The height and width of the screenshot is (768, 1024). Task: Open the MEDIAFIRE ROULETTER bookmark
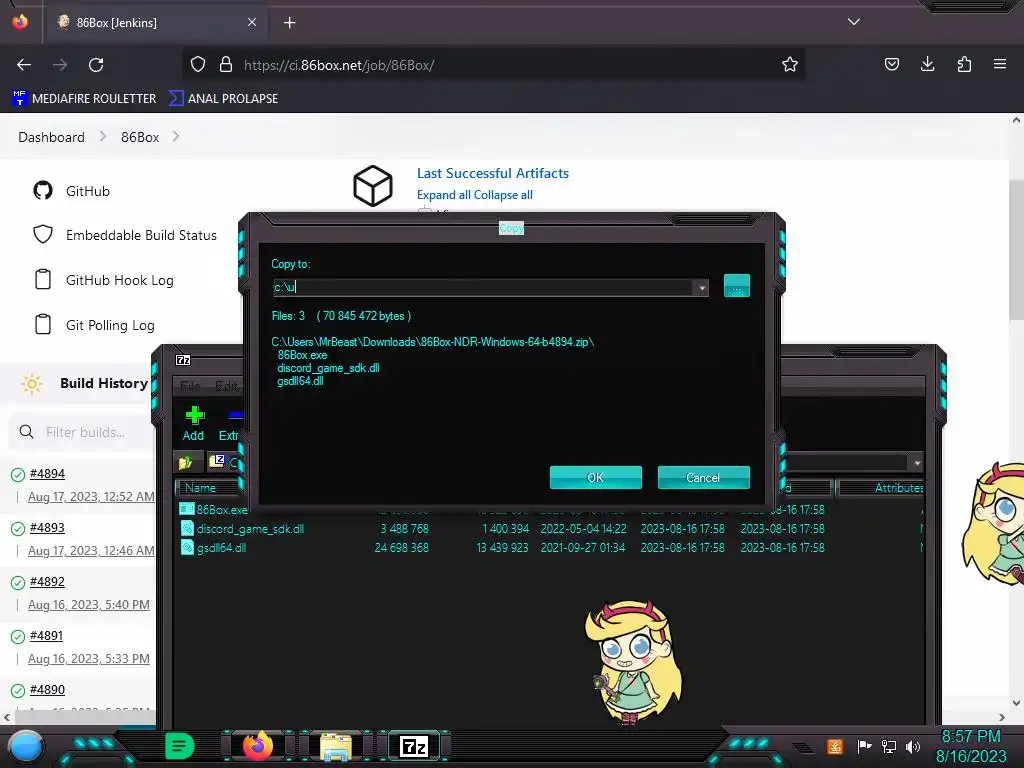click(x=84, y=99)
